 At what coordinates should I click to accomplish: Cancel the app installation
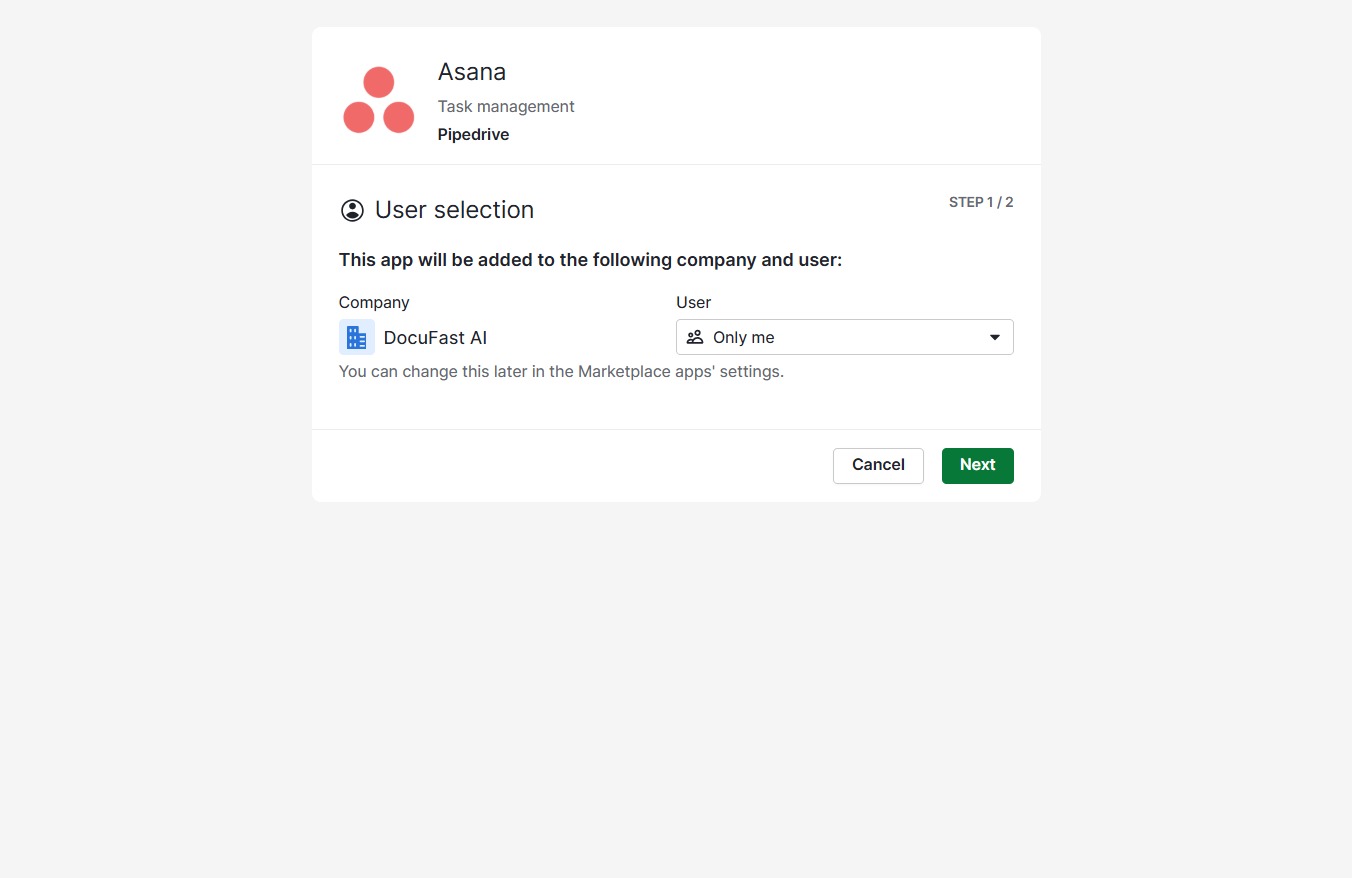[878, 465]
